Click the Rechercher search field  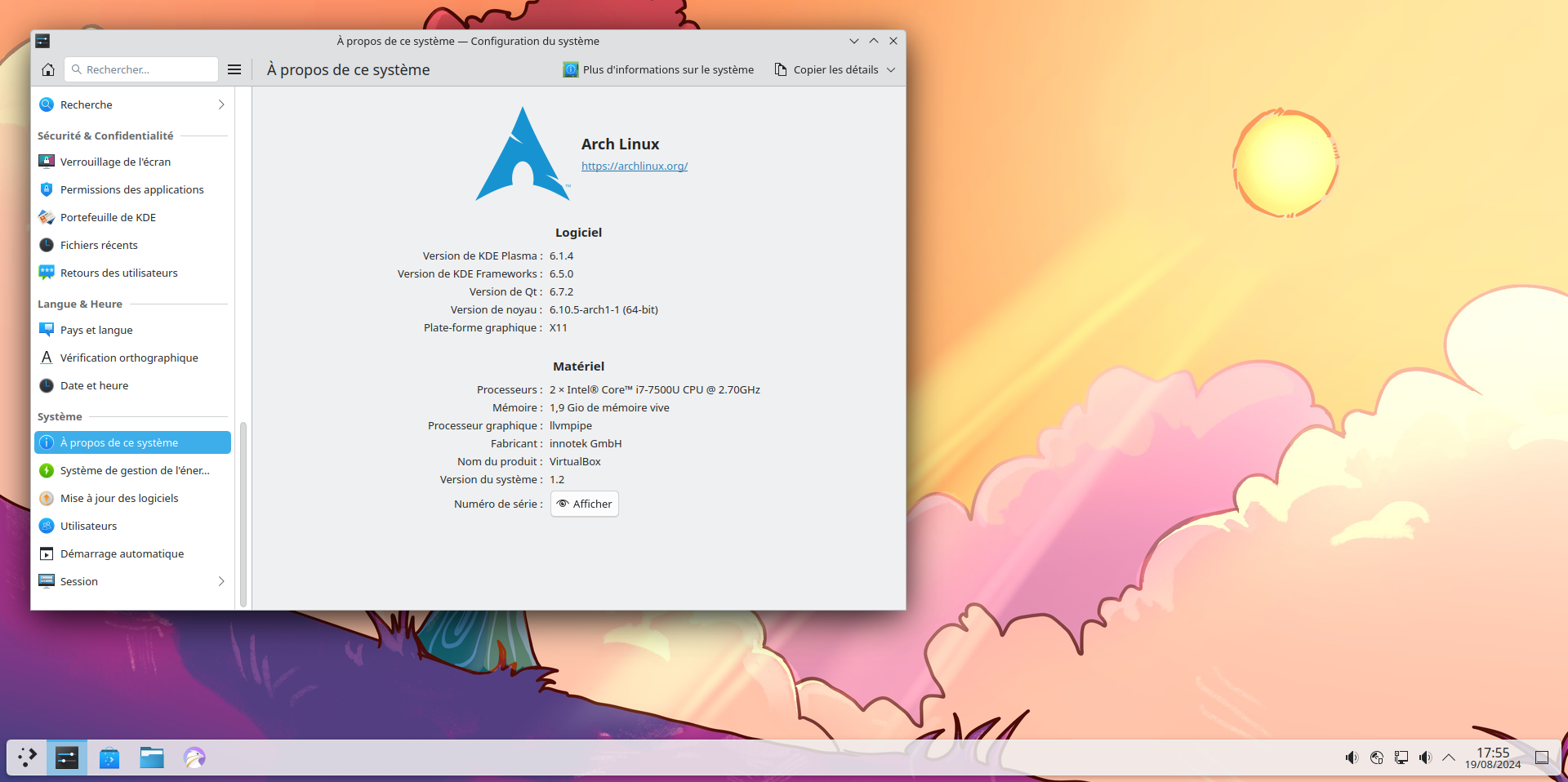point(141,69)
